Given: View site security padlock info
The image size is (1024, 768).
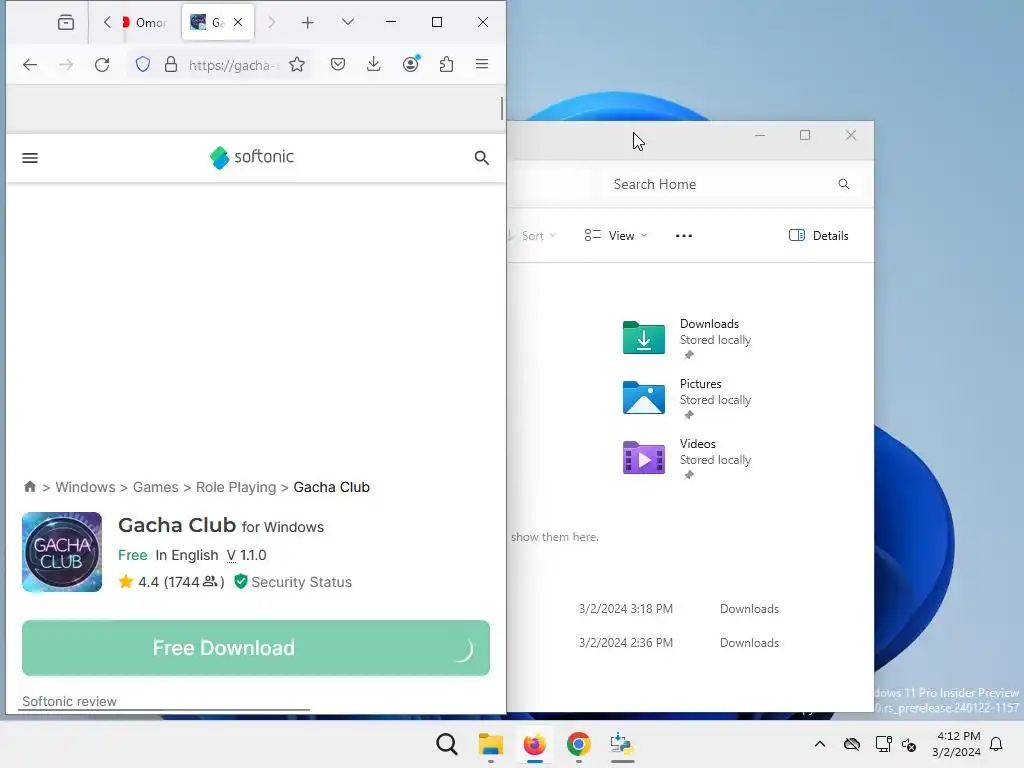Looking at the screenshot, I should click(x=171, y=65).
